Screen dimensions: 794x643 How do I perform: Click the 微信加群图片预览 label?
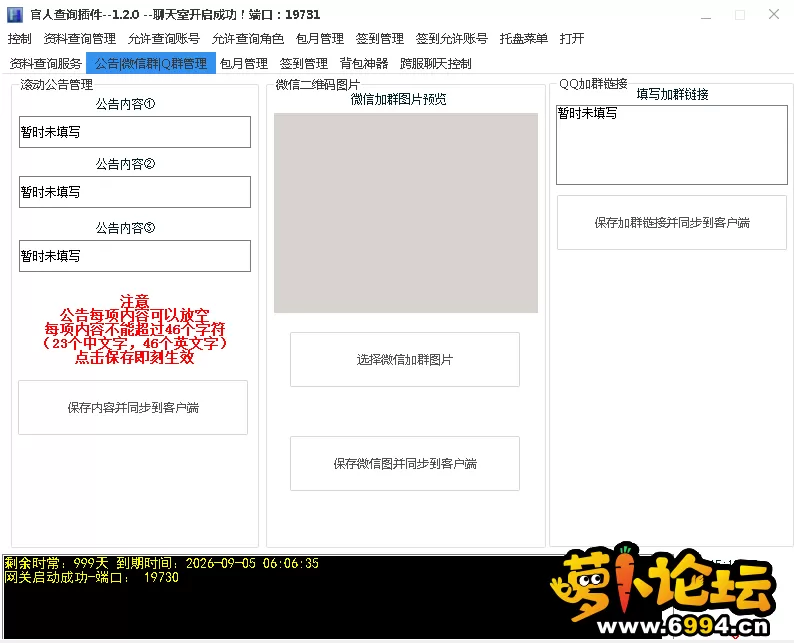399,99
